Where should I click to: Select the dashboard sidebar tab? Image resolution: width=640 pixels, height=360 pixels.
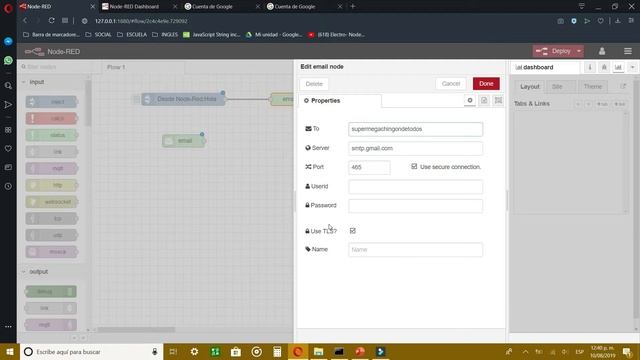click(x=545, y=67)
